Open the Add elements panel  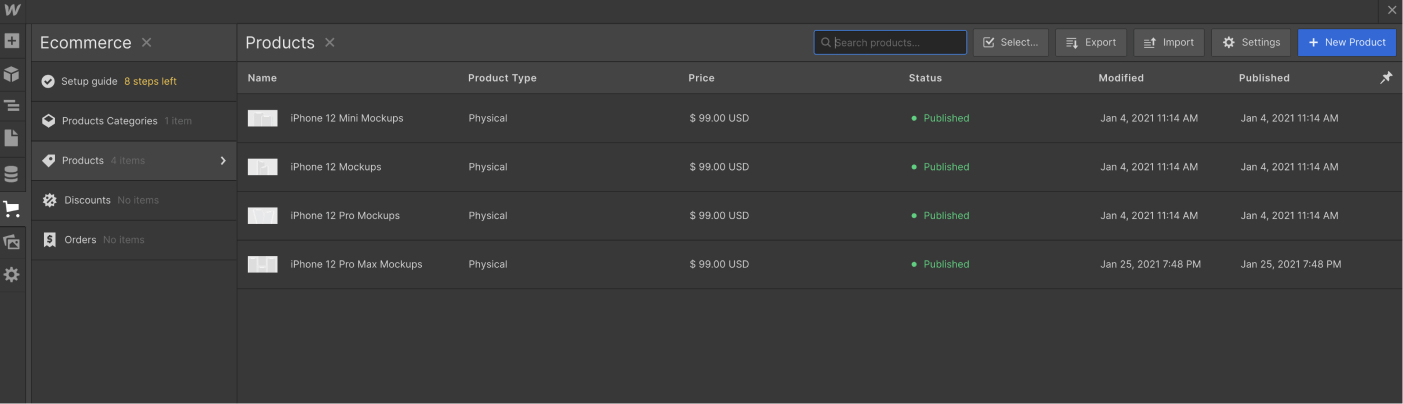(x=12, y=42)
